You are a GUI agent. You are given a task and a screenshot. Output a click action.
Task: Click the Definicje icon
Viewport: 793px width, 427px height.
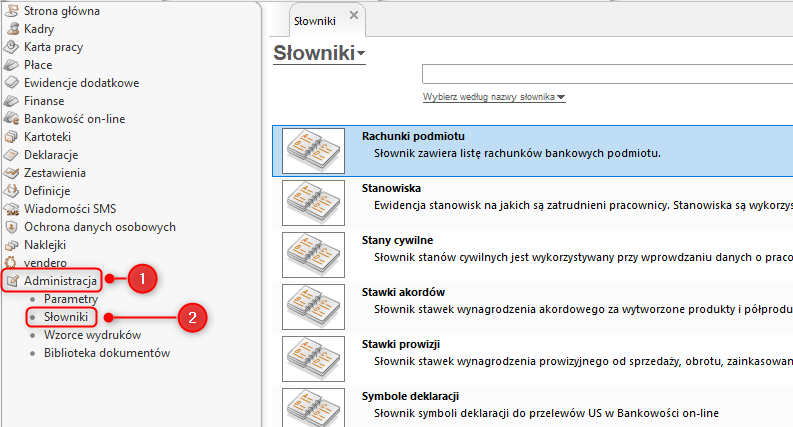11,191
